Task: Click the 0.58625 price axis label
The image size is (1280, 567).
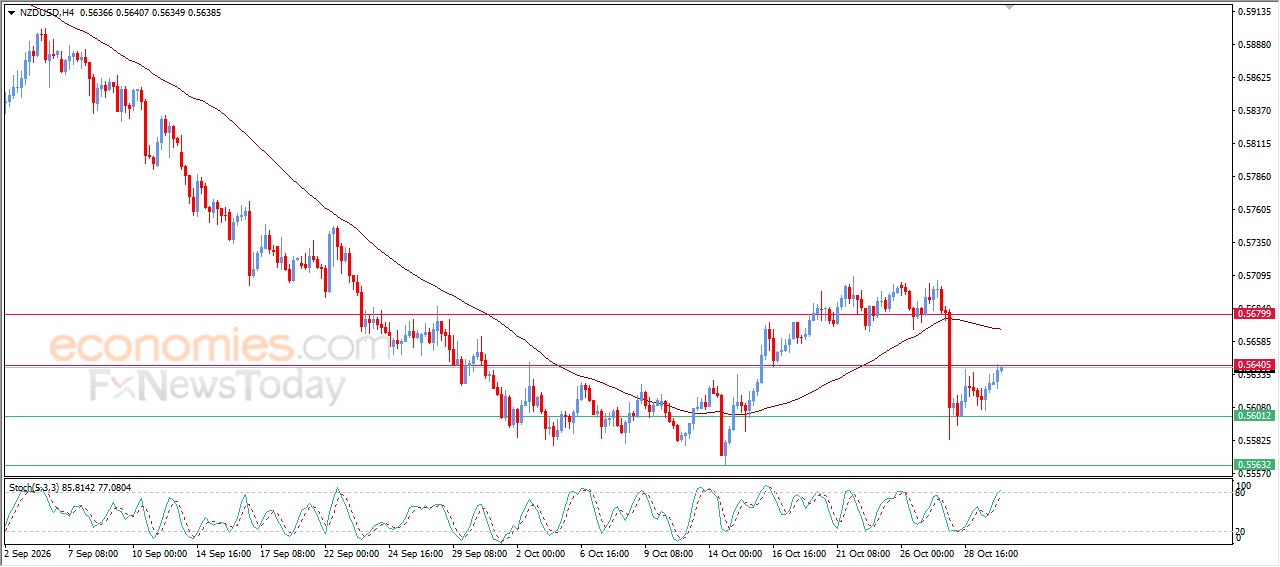Action: (x=1256, y=78)
